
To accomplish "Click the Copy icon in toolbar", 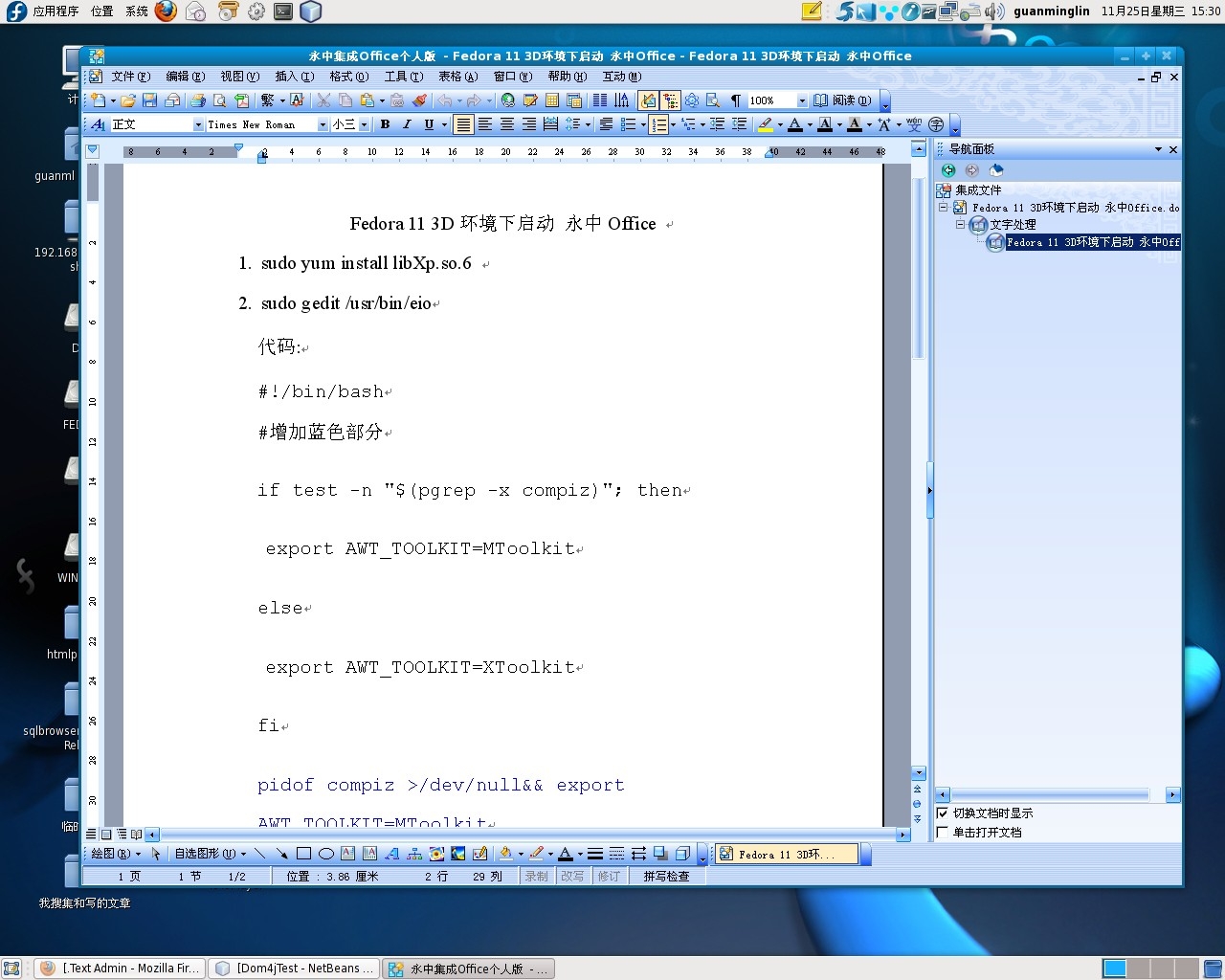I will (x=345, y=100).
